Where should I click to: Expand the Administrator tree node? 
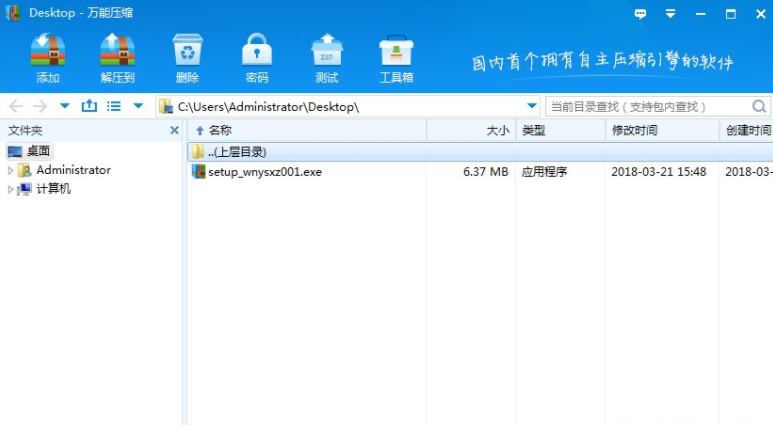pyautogui.click(x=10, y=170)
